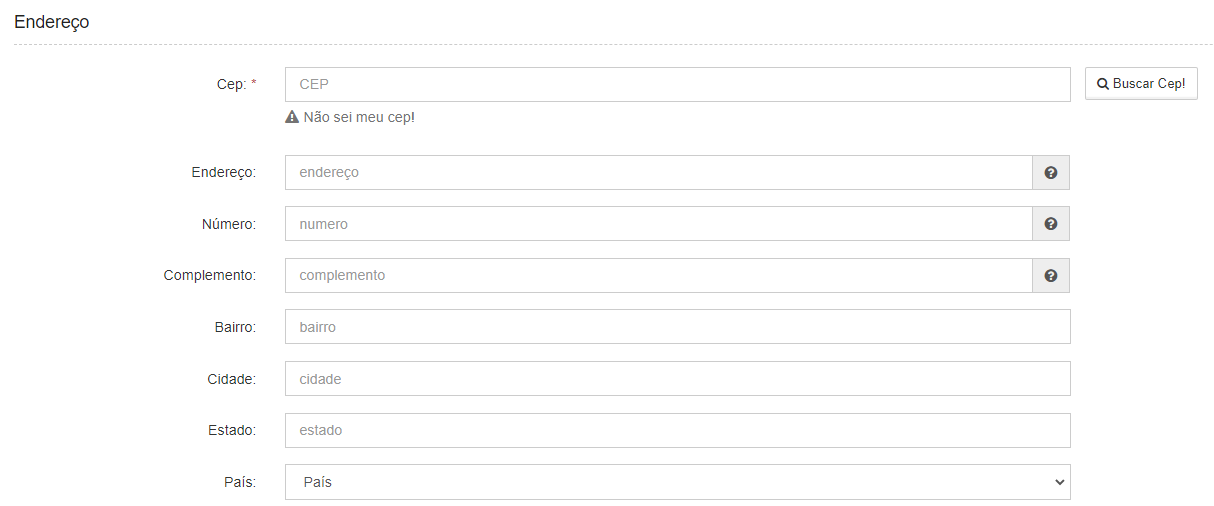Viewport: 1214px width, 506px height.
Task: Click the Número field help icon
Action: pos(1051,224)
